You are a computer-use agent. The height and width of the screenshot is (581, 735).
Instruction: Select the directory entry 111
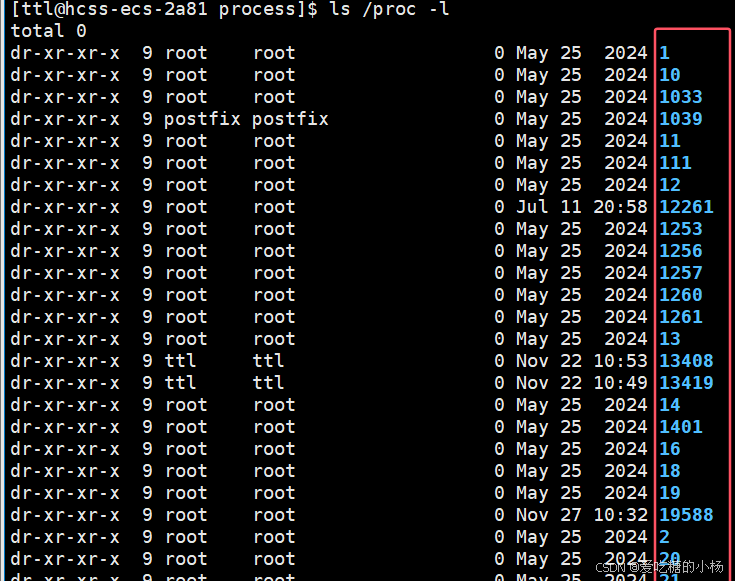(675, 163)
